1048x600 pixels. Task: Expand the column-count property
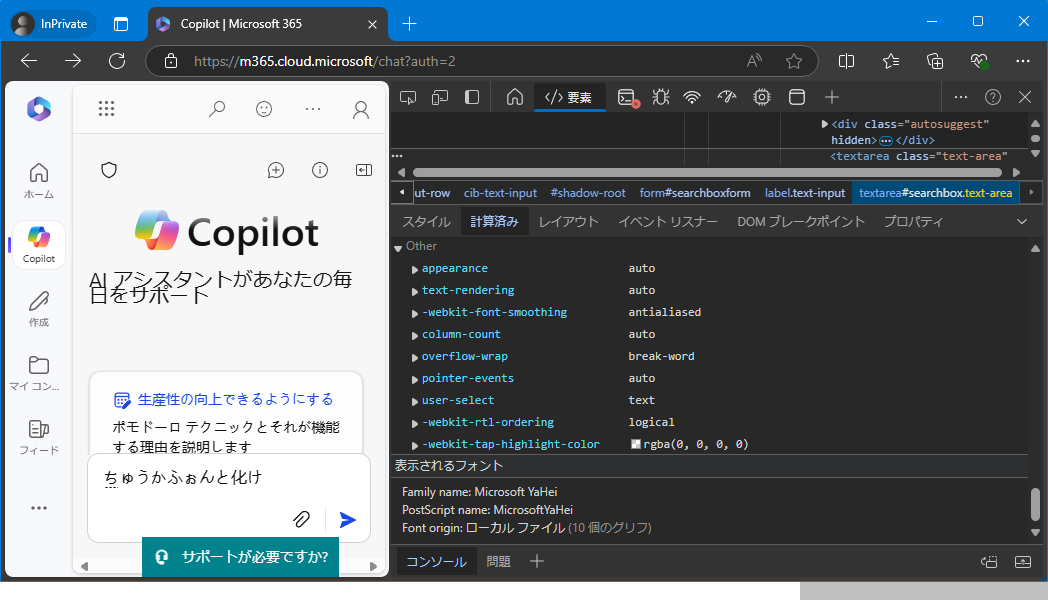[x=414, y=335]
